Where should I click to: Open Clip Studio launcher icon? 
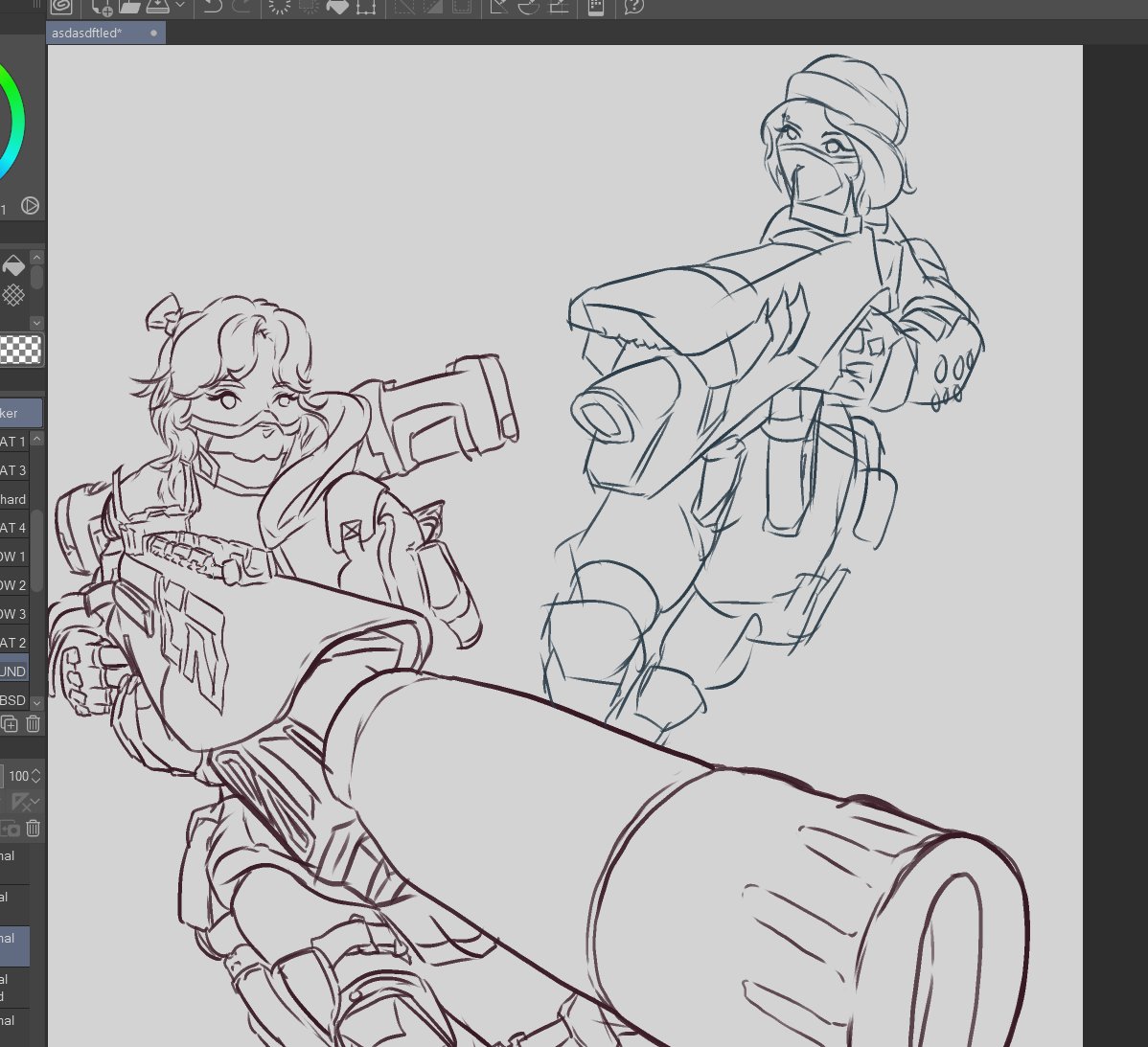(61, 7)
